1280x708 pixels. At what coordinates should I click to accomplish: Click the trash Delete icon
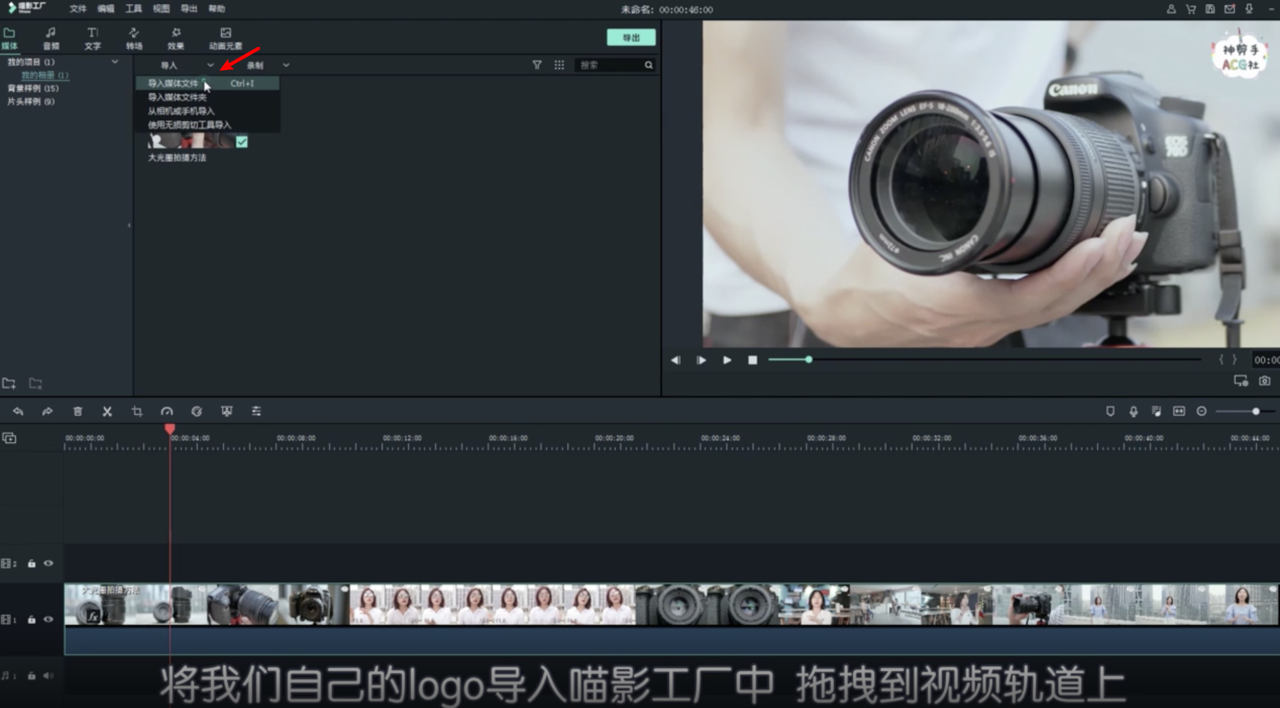click(77, 411)
